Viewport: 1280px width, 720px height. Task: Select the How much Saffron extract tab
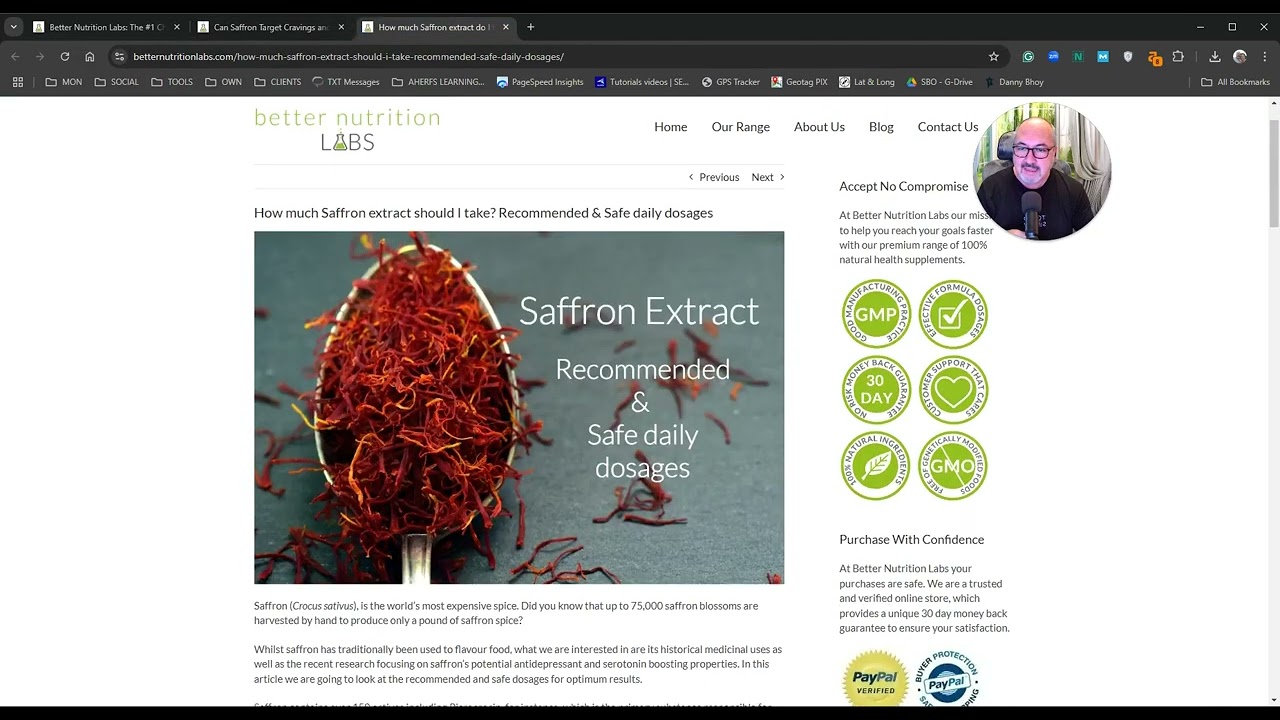[435, 27]
